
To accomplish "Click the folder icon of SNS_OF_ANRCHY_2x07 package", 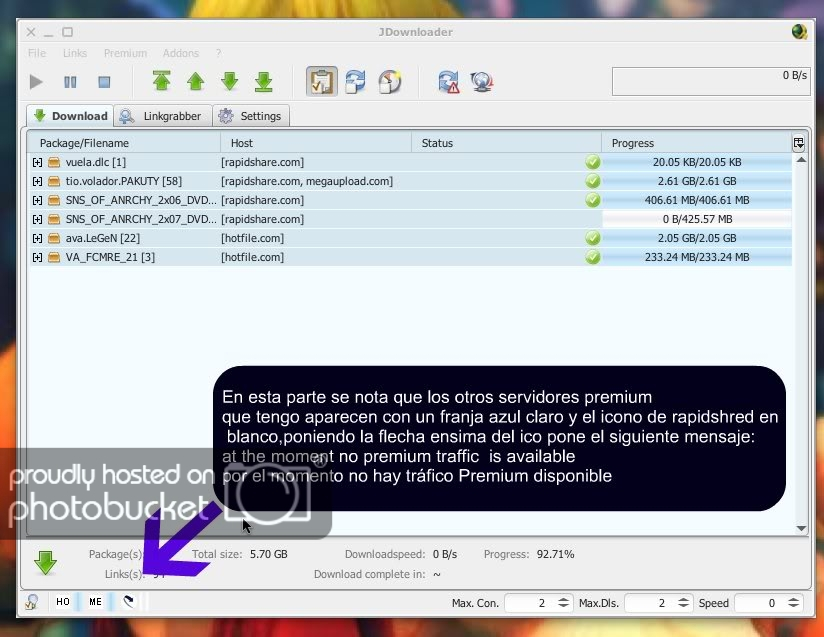I will coord(54,219).
